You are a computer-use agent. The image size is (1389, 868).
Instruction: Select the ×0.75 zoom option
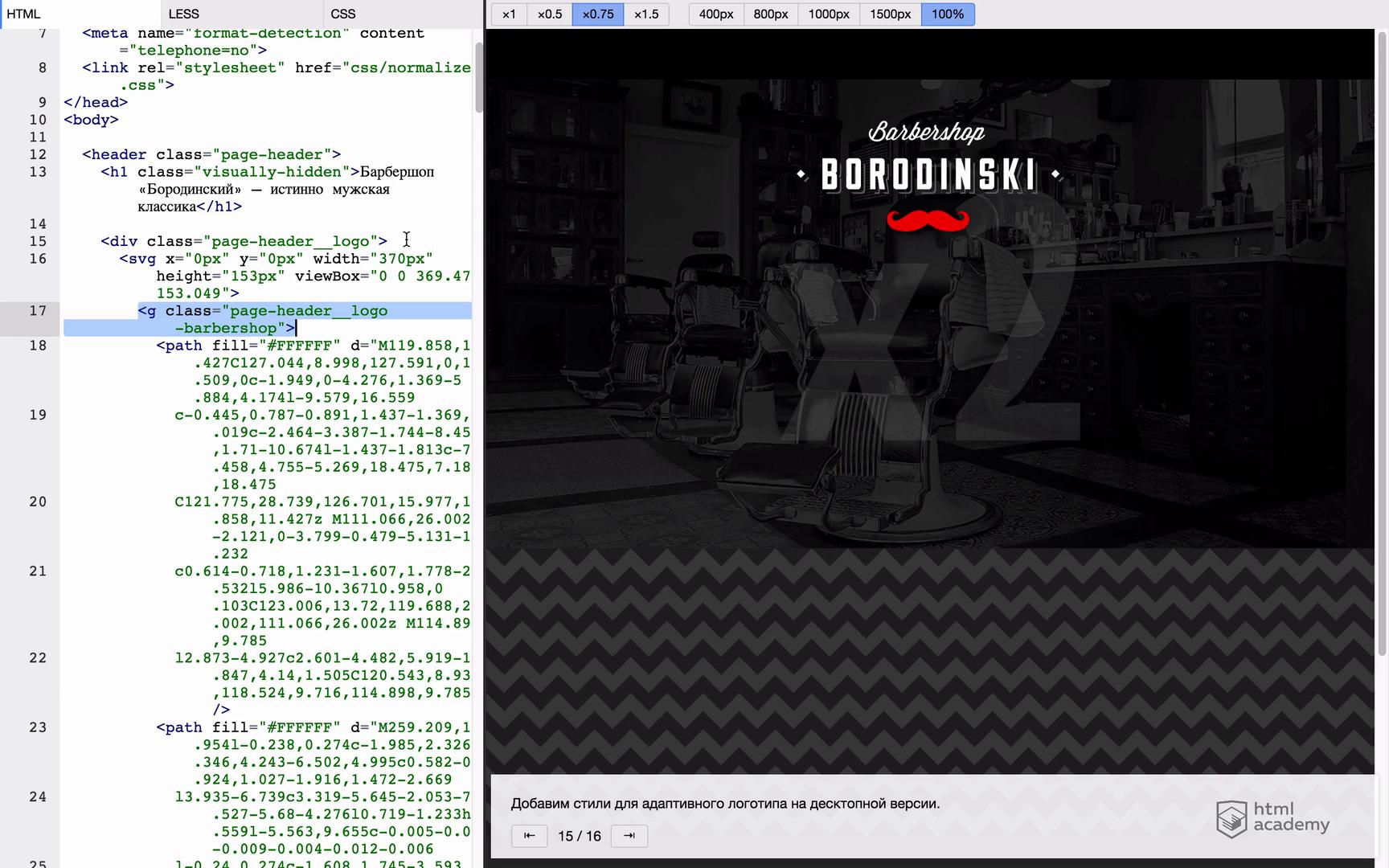pyautogui.click(x=597, y=14)
